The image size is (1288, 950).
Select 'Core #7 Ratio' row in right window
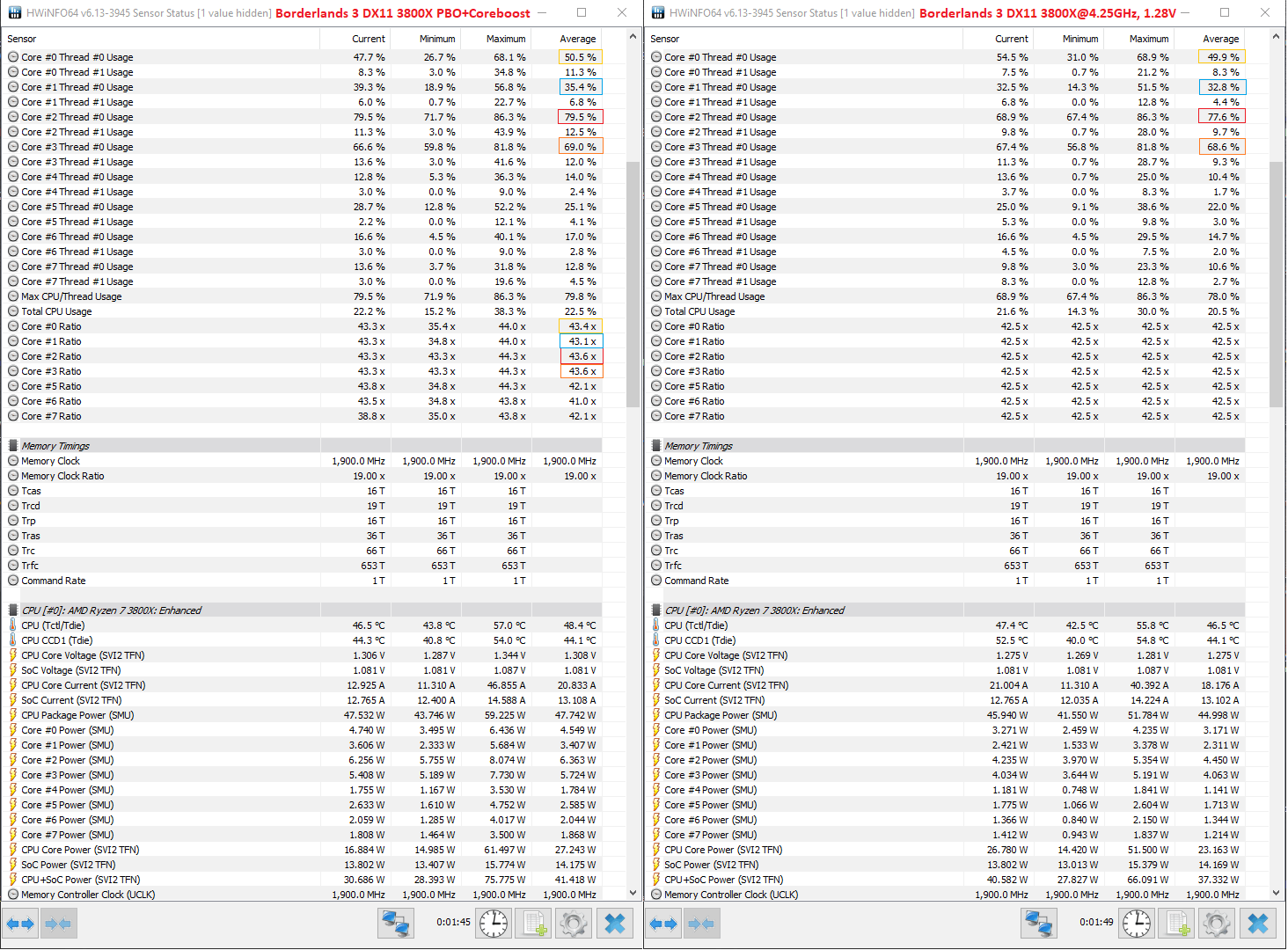coord(946,416)
